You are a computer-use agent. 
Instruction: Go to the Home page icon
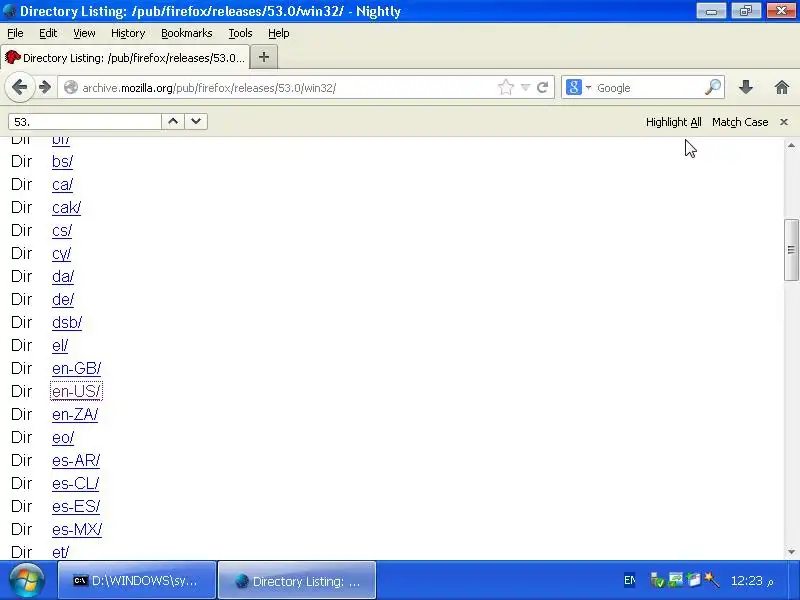782,88
